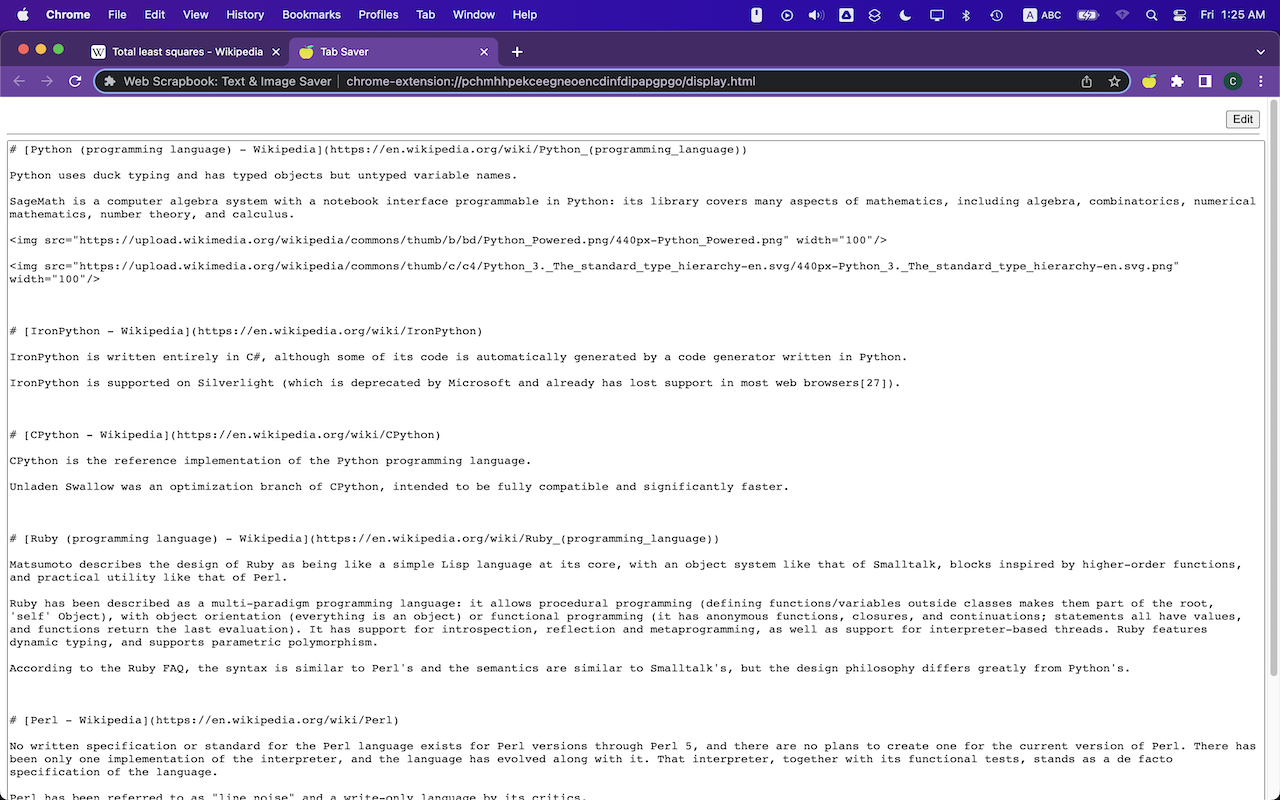Mute sound via the volume menu bar icon
The image size is (1280, 800).
click(814, 15)
